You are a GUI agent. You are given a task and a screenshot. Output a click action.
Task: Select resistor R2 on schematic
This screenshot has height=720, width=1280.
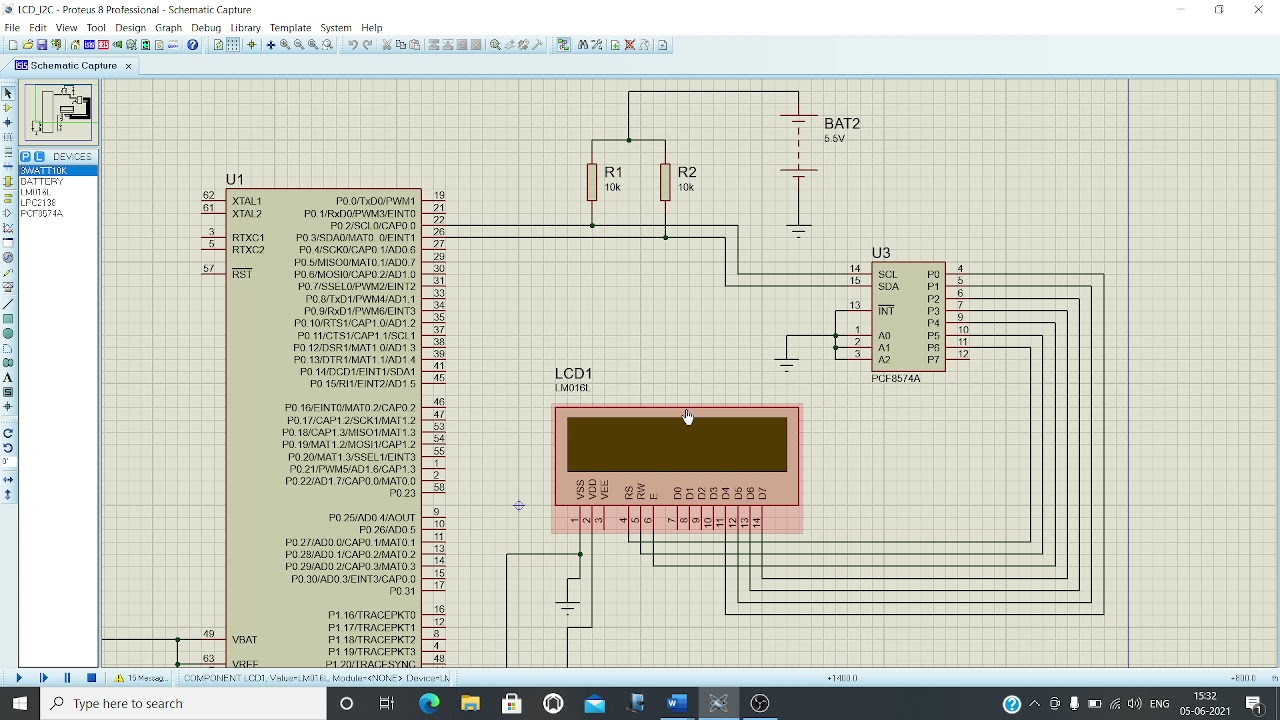(x=665, y=182)
